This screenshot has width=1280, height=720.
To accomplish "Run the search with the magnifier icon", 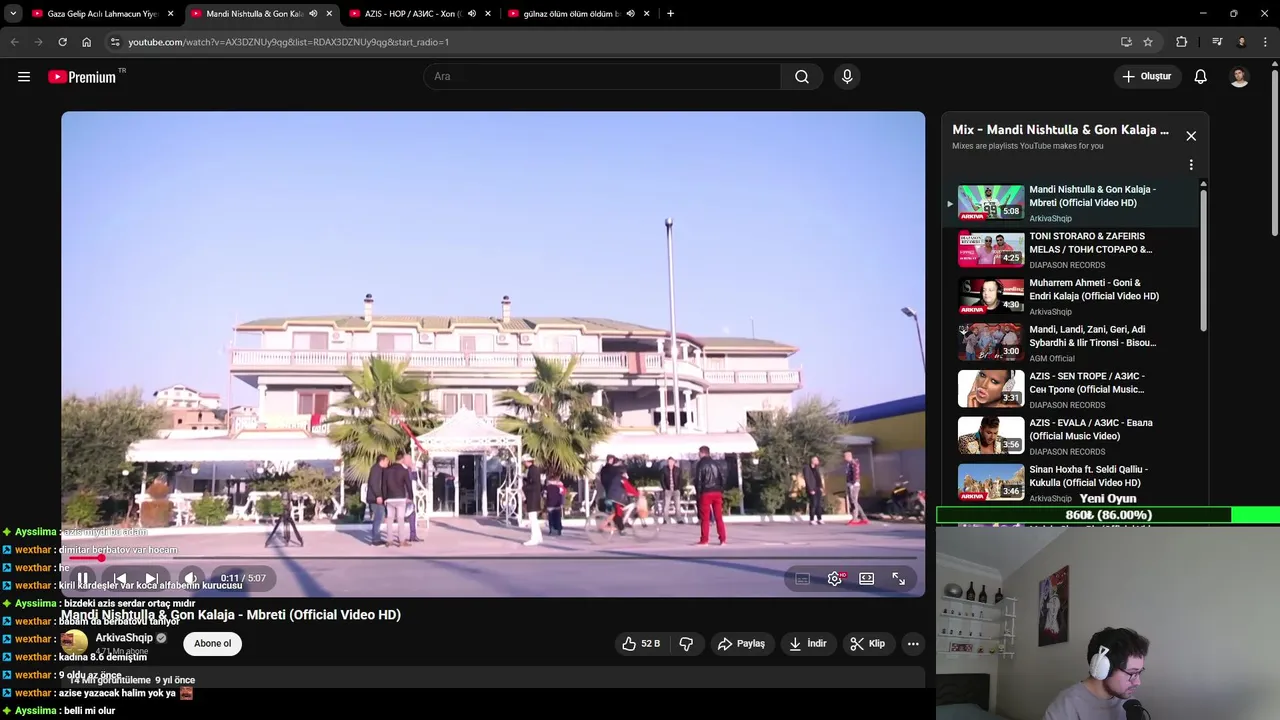I will (x=802, y=77).
